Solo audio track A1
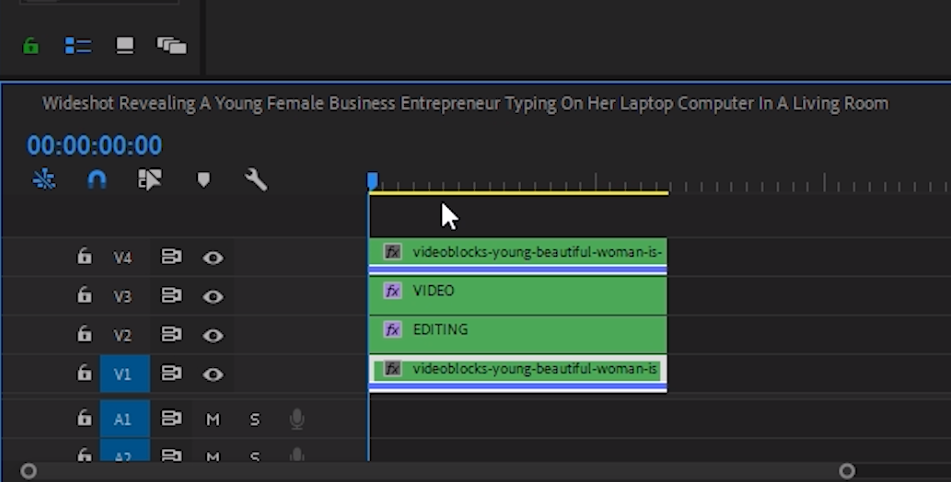 coord(255,419)
